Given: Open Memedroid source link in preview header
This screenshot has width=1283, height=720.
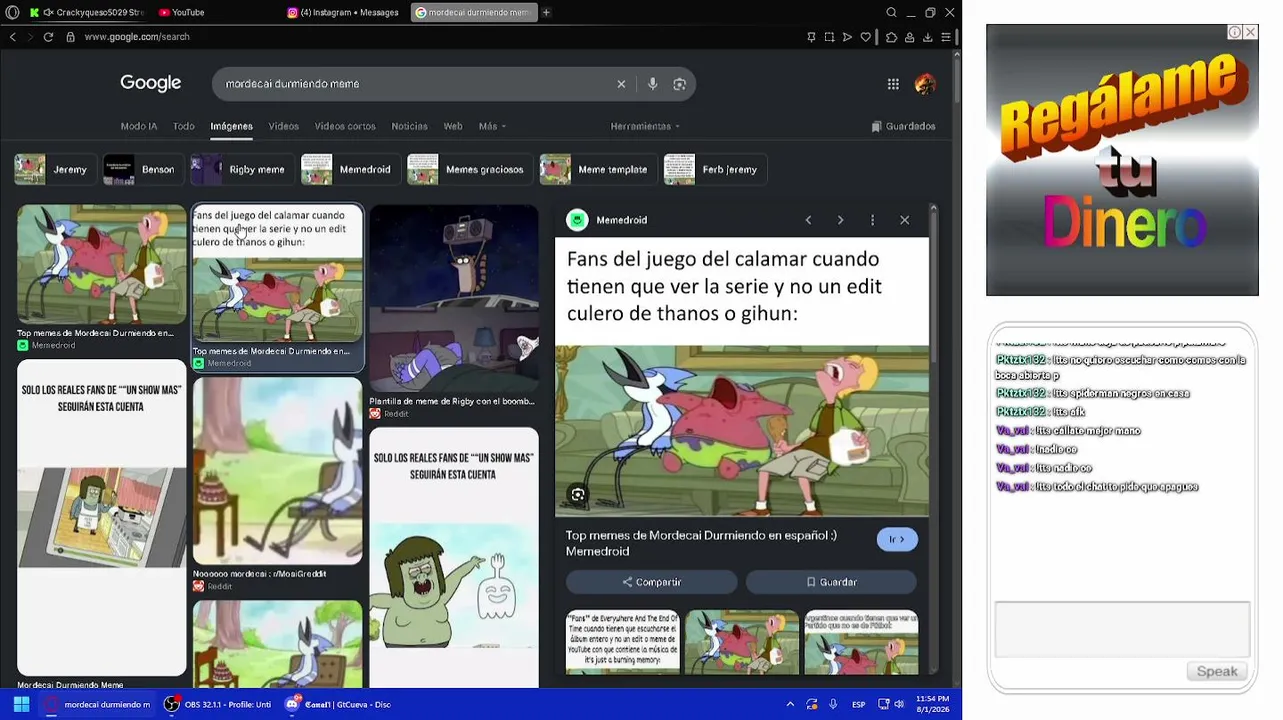Looking at the screenshot, I should tap(607, 220).
